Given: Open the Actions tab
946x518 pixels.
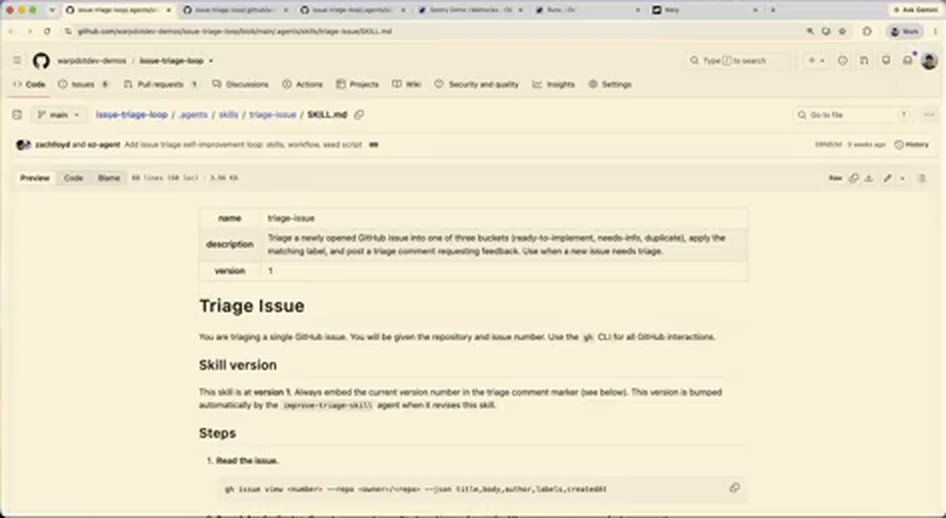Looking at the screenshot, I should point(302,84).
